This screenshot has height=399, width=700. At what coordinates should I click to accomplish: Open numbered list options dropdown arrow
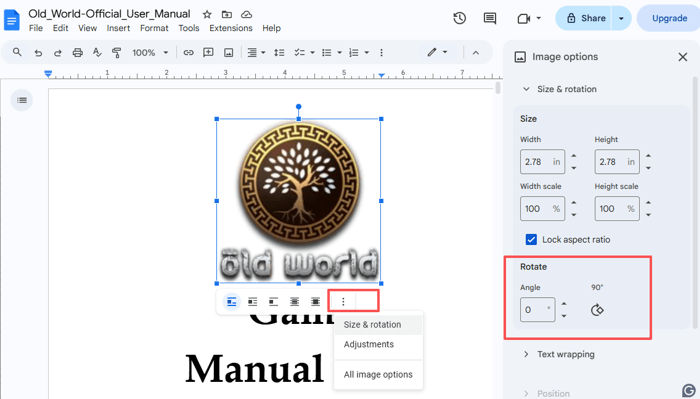[x=367, y=53]
